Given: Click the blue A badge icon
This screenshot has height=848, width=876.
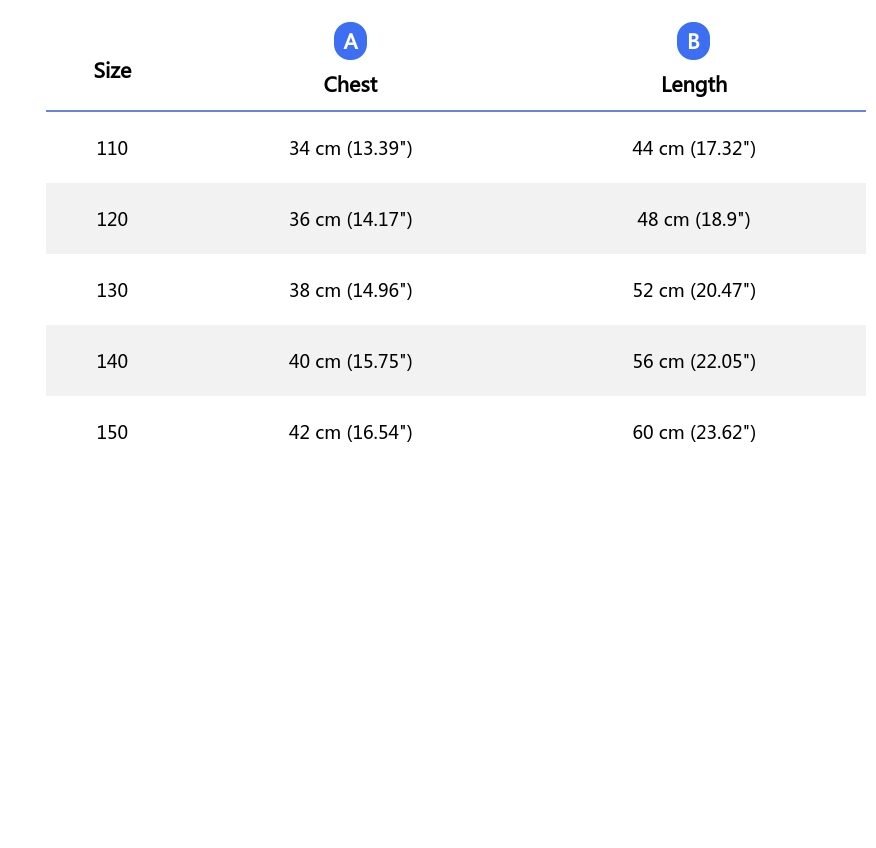Looking at the screenshot, I should pos(350,41).
